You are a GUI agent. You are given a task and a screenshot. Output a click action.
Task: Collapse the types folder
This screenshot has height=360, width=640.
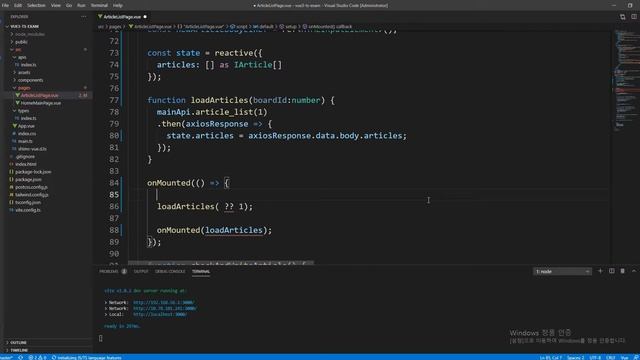[23, 111]
